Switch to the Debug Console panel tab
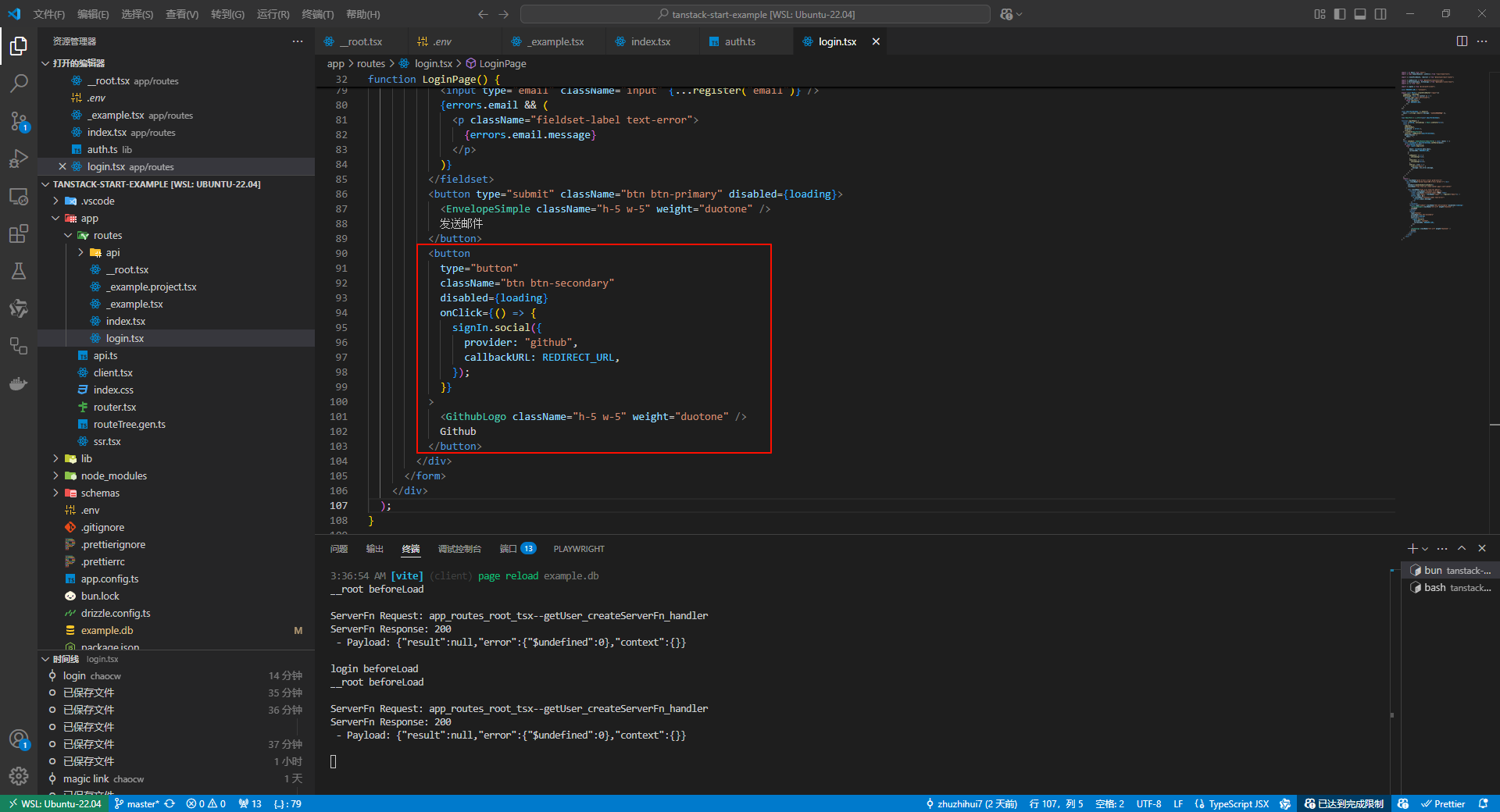The height and width of the screenshot is (812, 1500). point(459,549)
